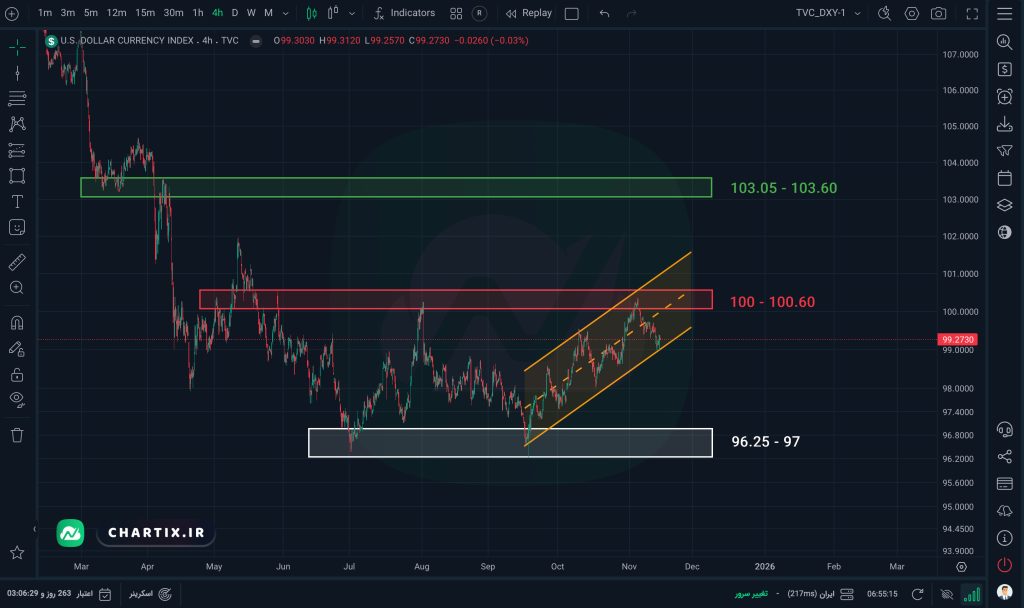Viewport: 1024px width, 608px height.
Task: Select the Text drawing tool
Action: [x=17, y=201]
